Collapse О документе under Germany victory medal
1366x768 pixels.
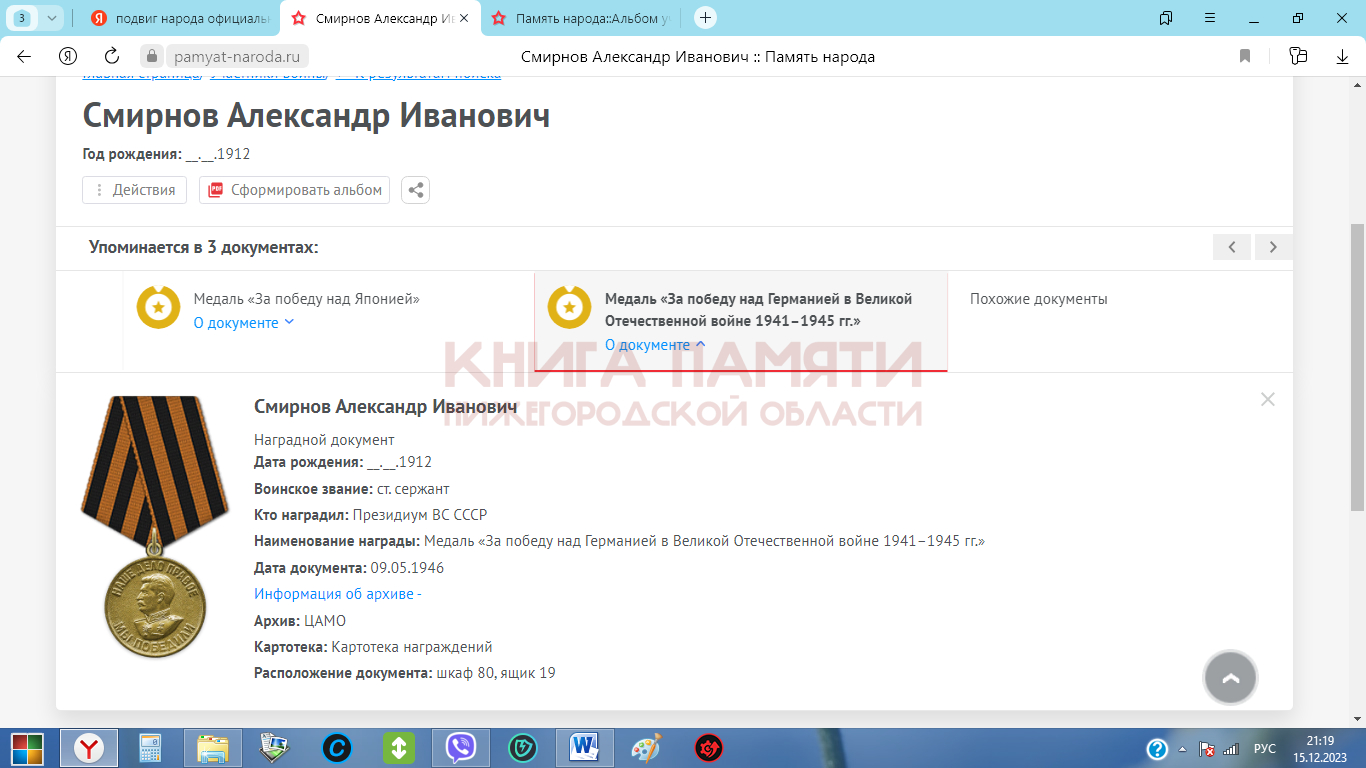[654, 345]
